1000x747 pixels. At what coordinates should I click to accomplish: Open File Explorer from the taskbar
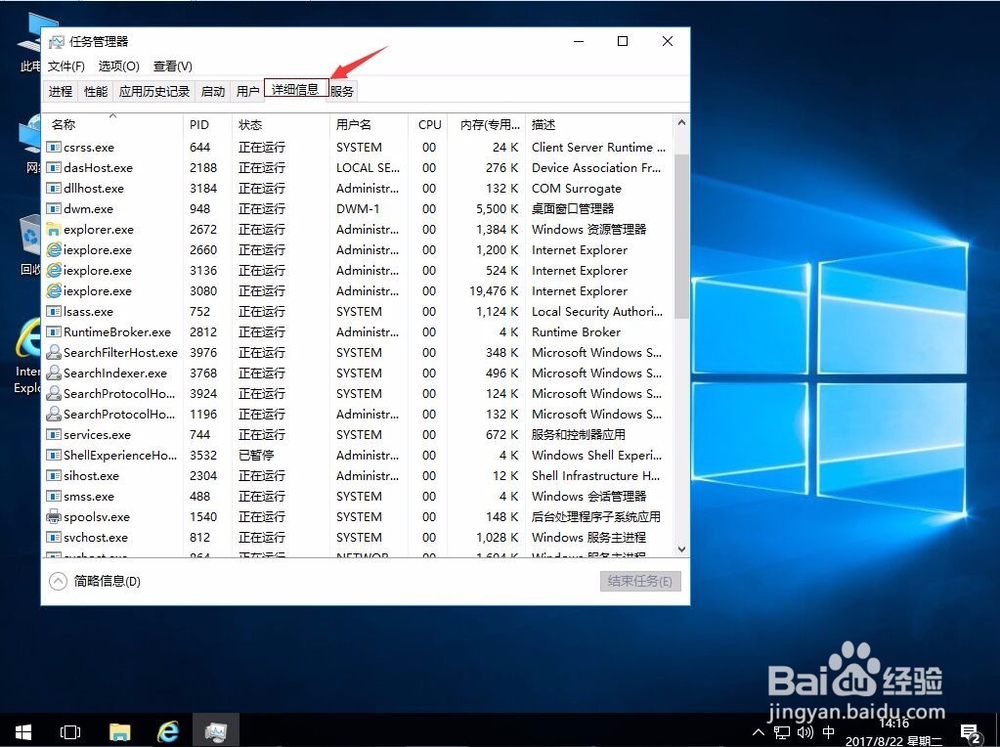tap(120, 731)
